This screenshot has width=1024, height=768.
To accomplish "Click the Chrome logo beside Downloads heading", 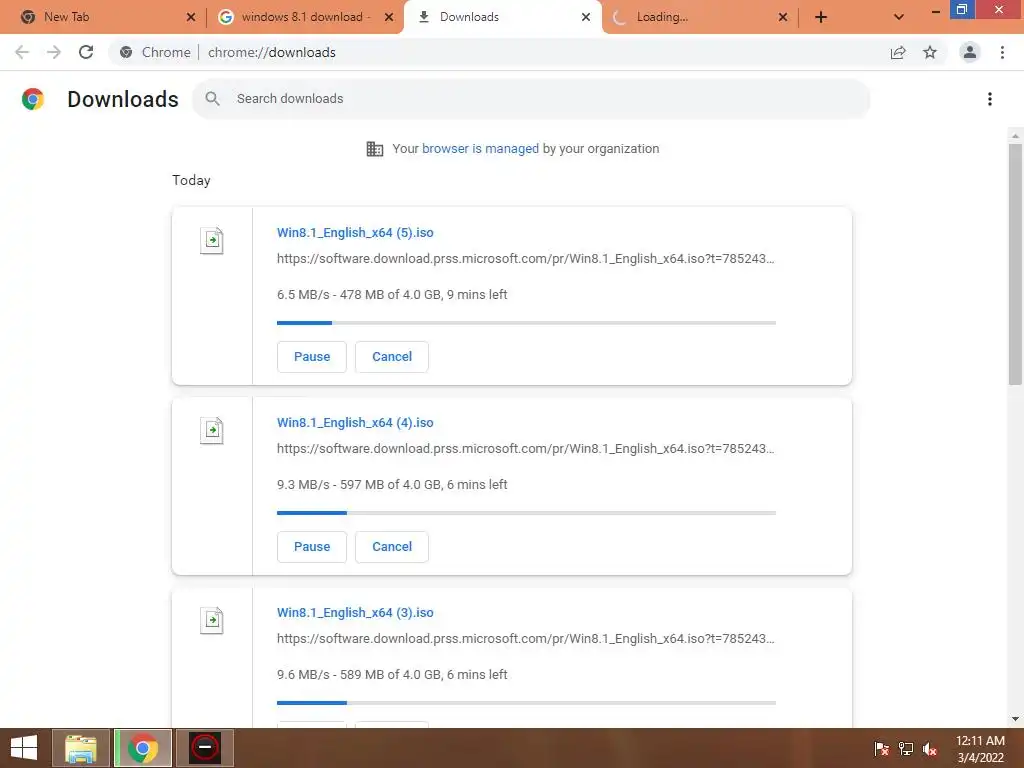I will pyautogui.click(x=33, y=99).
